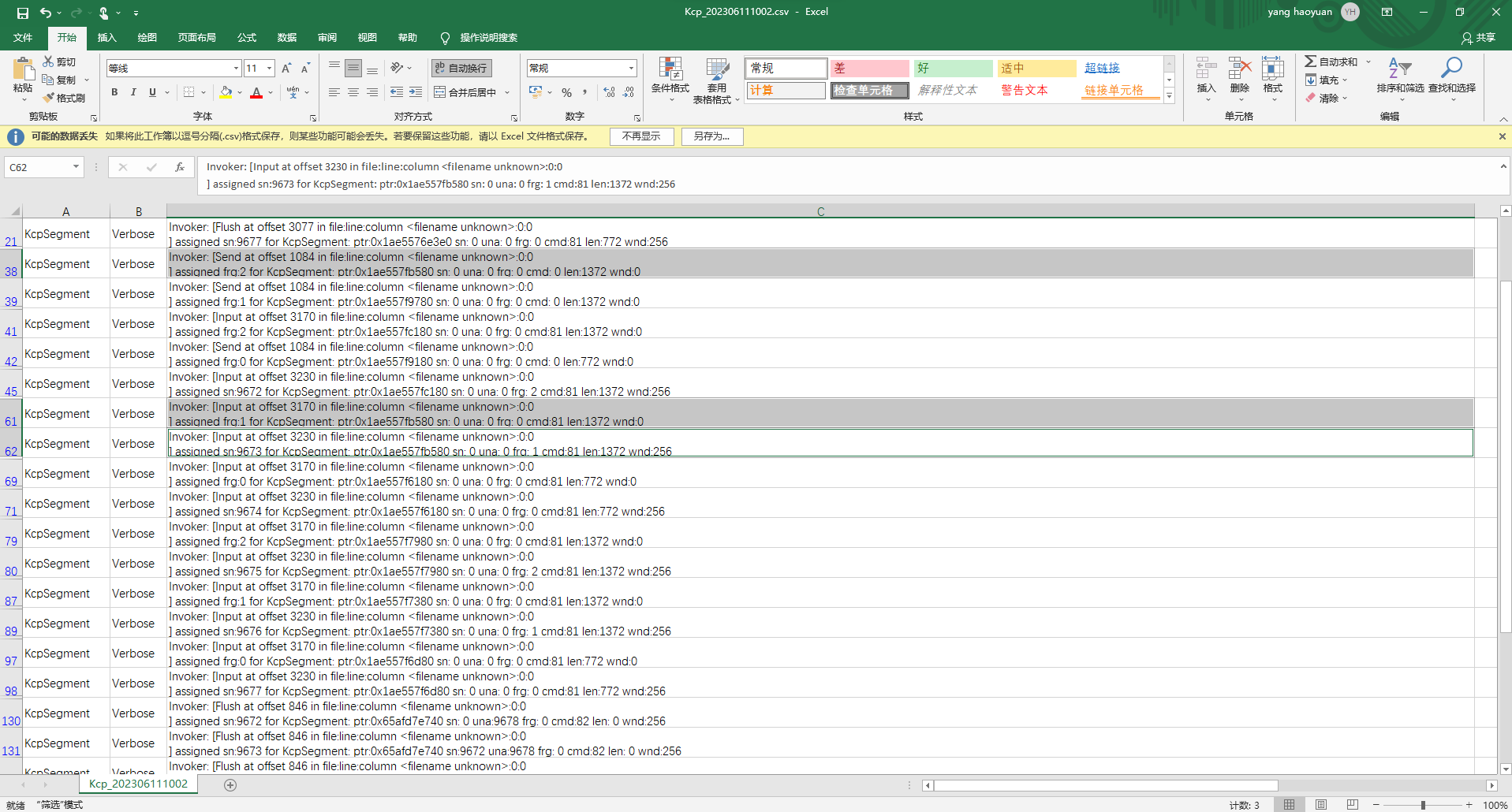Open the font name dropdown
The width and height of the screenshot is (1512, 812).
(x=236, y=68)
